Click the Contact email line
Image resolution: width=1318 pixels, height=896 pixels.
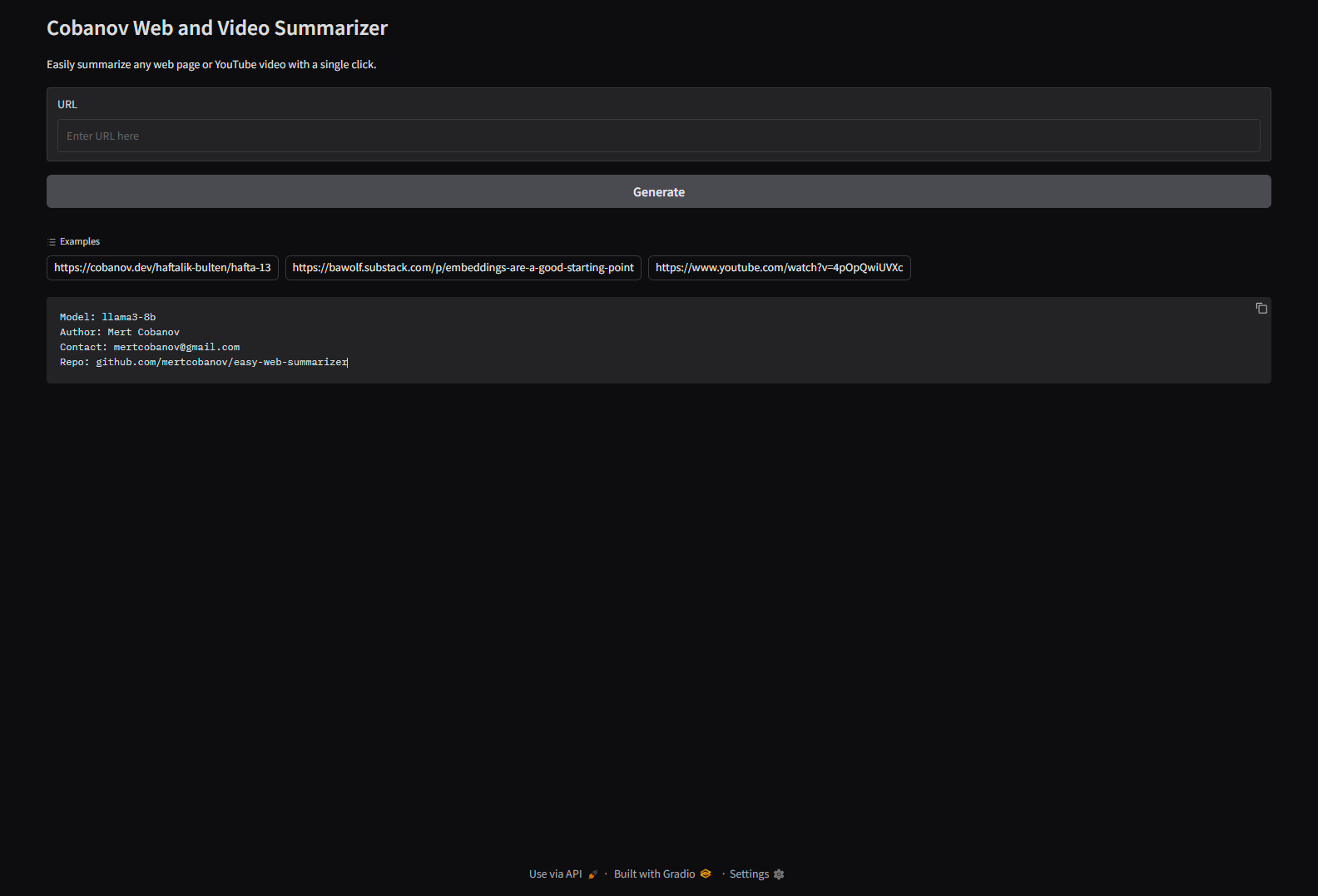tap(150, 347)
